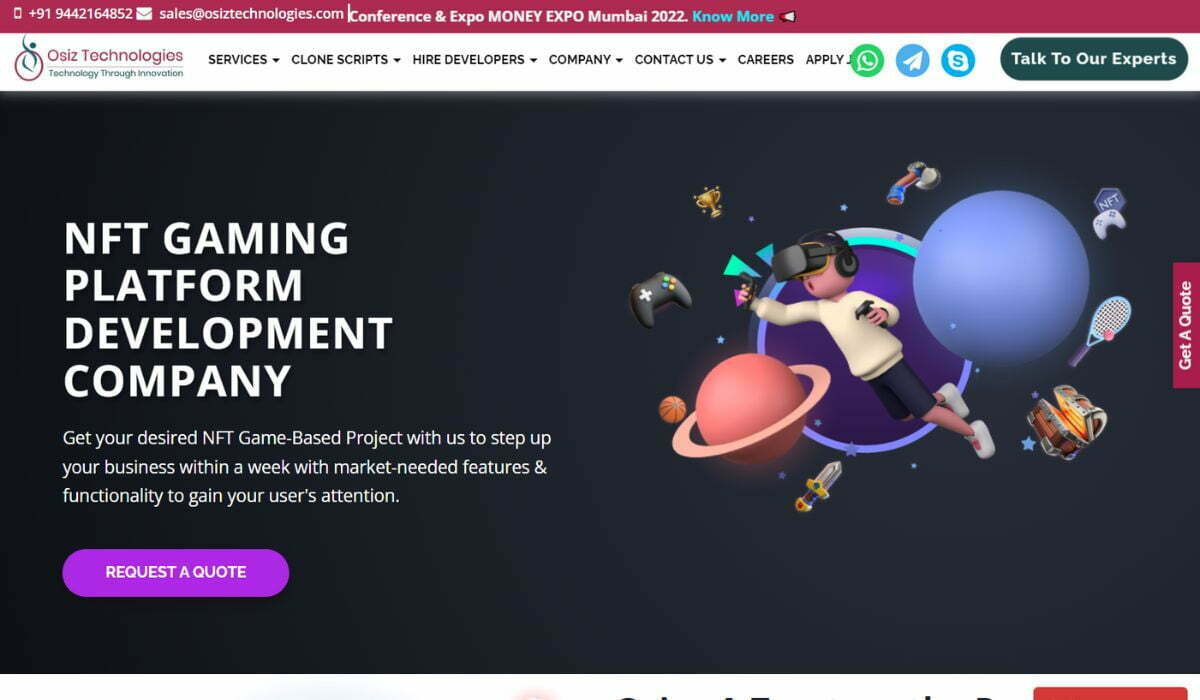Click the REQUEST A QUOTE button
Image resolution: width=1200 pixels, height=700 pixels.
pos(175,572)
